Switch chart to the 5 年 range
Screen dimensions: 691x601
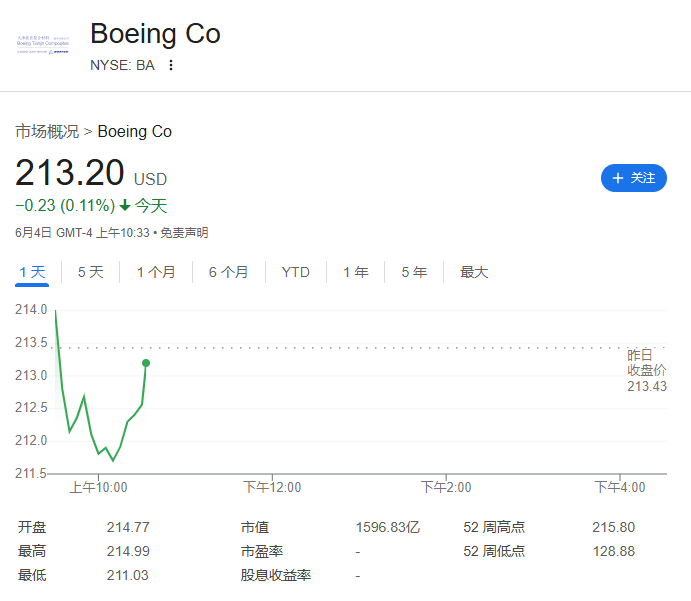click(414, 272)
